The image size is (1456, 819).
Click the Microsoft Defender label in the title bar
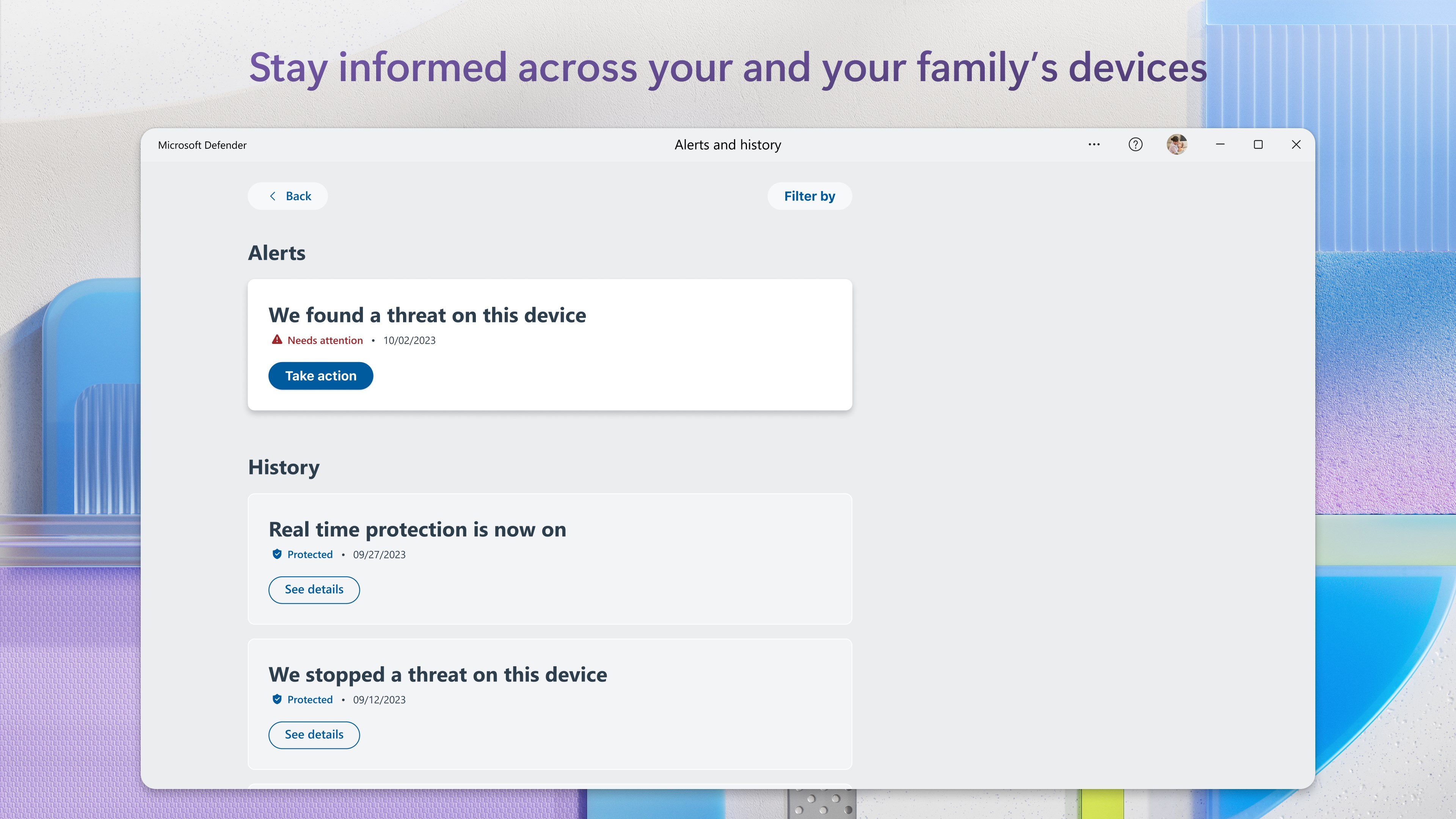click(x=202, y=144)
